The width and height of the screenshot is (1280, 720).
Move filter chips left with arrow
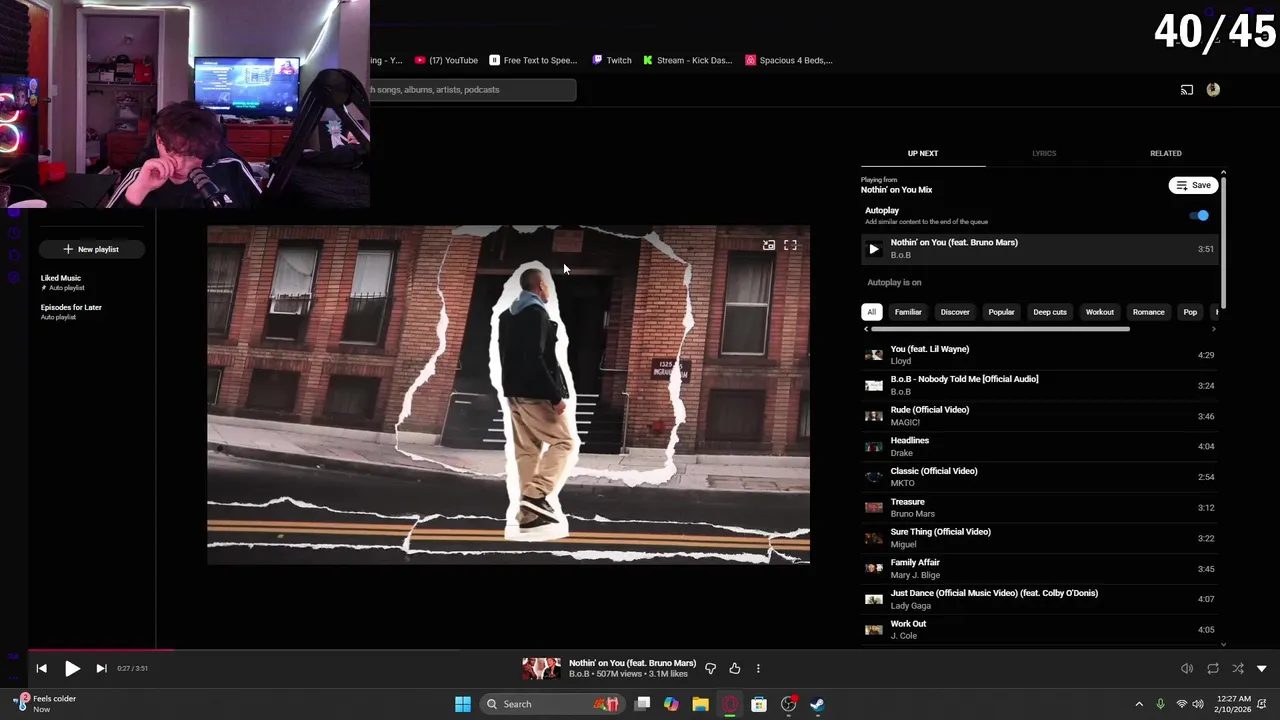point(866,329)
